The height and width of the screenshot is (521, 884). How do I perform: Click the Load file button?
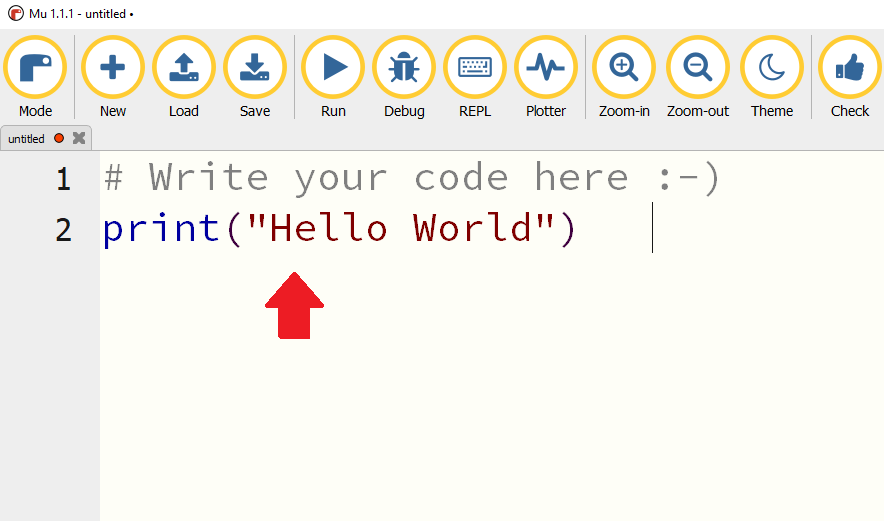tap(184, 77)
